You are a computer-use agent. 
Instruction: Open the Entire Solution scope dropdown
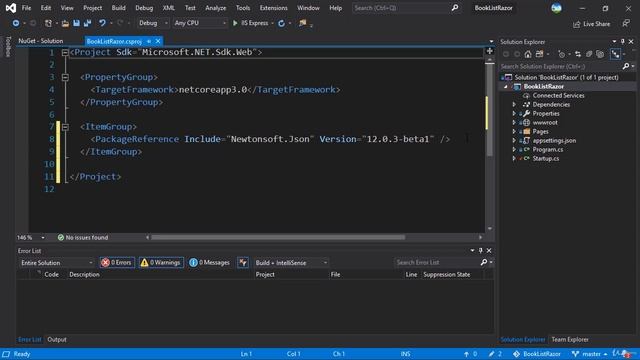click(x=57, y=263)
